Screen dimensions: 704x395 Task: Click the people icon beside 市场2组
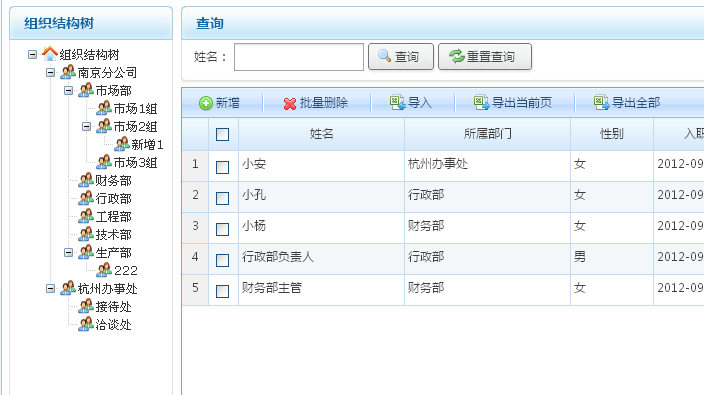(104, 126)
